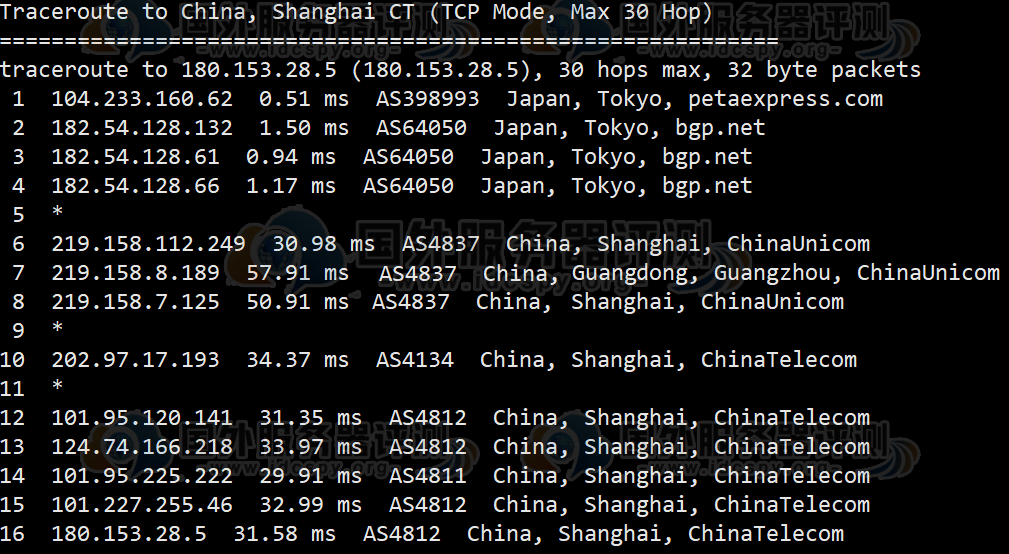1009x554 pixels.
Task: Click the asterisk on hop 5
Action: point(57,212)
